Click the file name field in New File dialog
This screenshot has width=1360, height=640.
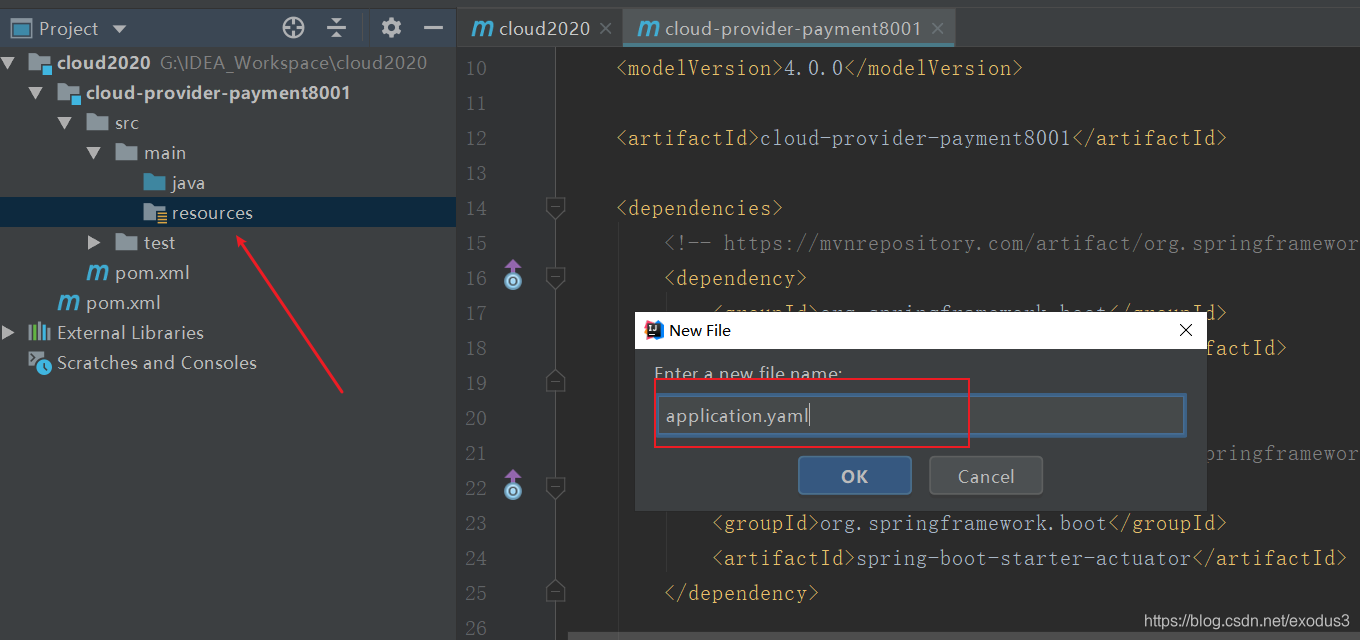click(921, 416)
